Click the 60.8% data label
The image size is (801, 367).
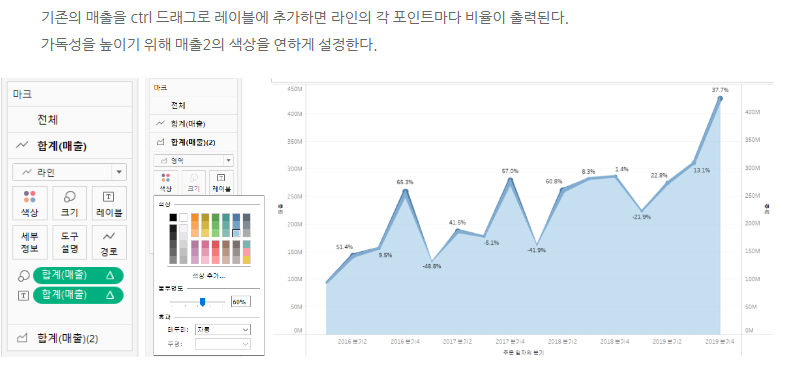point(554,181)
